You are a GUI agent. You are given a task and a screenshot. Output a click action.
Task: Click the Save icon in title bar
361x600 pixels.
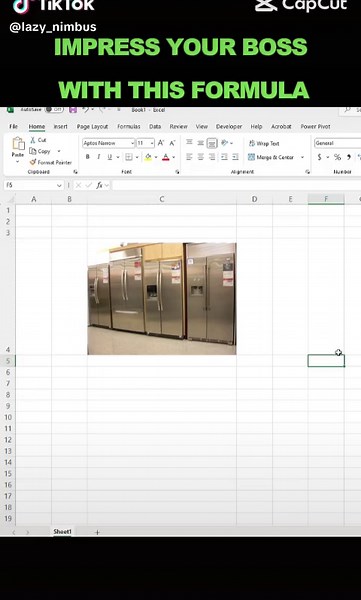pos(73,110)
